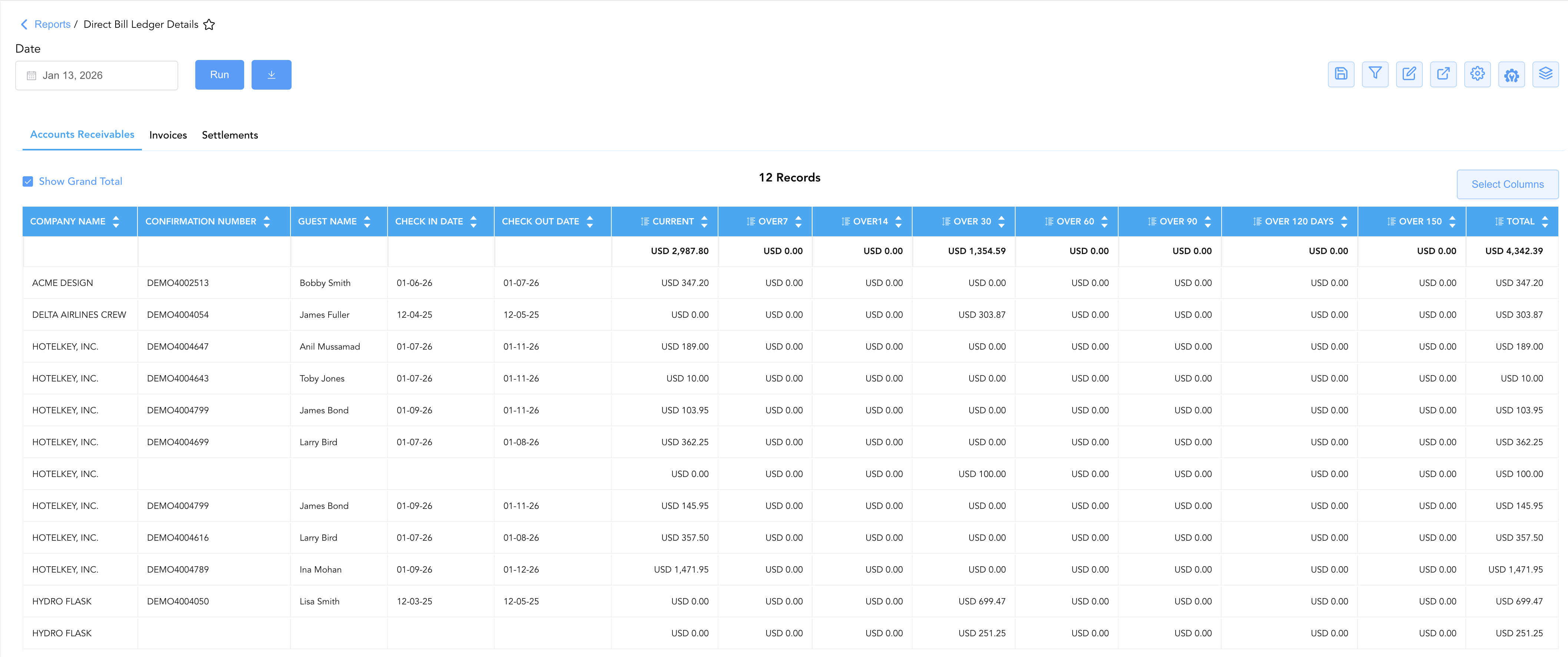1568x657 pixels.
Task: Click grouping icon in Total header
Action: [x=1499, y=221]
